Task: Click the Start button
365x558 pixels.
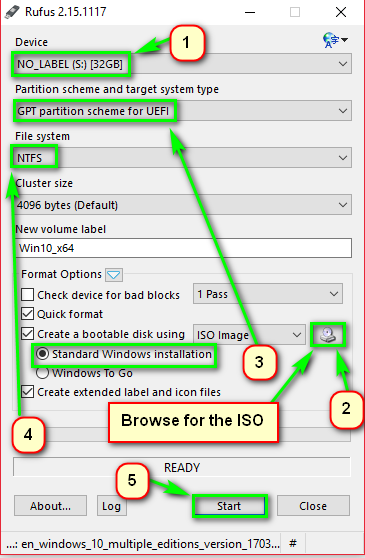Action: tap(229, 506)
